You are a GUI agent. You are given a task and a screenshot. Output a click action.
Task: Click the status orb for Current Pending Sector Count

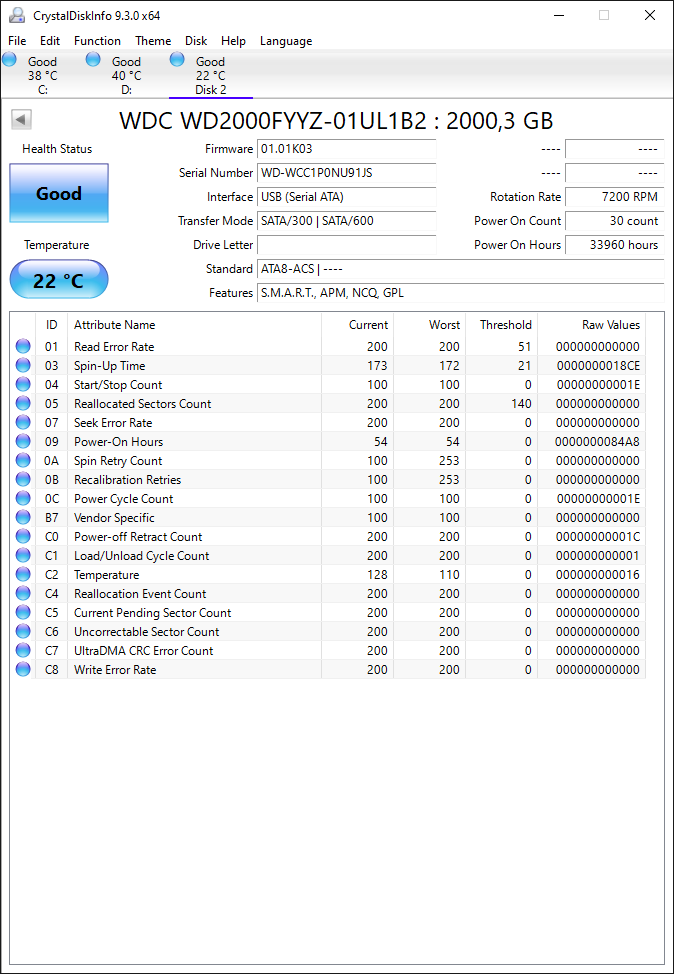[x=23, y=612]
